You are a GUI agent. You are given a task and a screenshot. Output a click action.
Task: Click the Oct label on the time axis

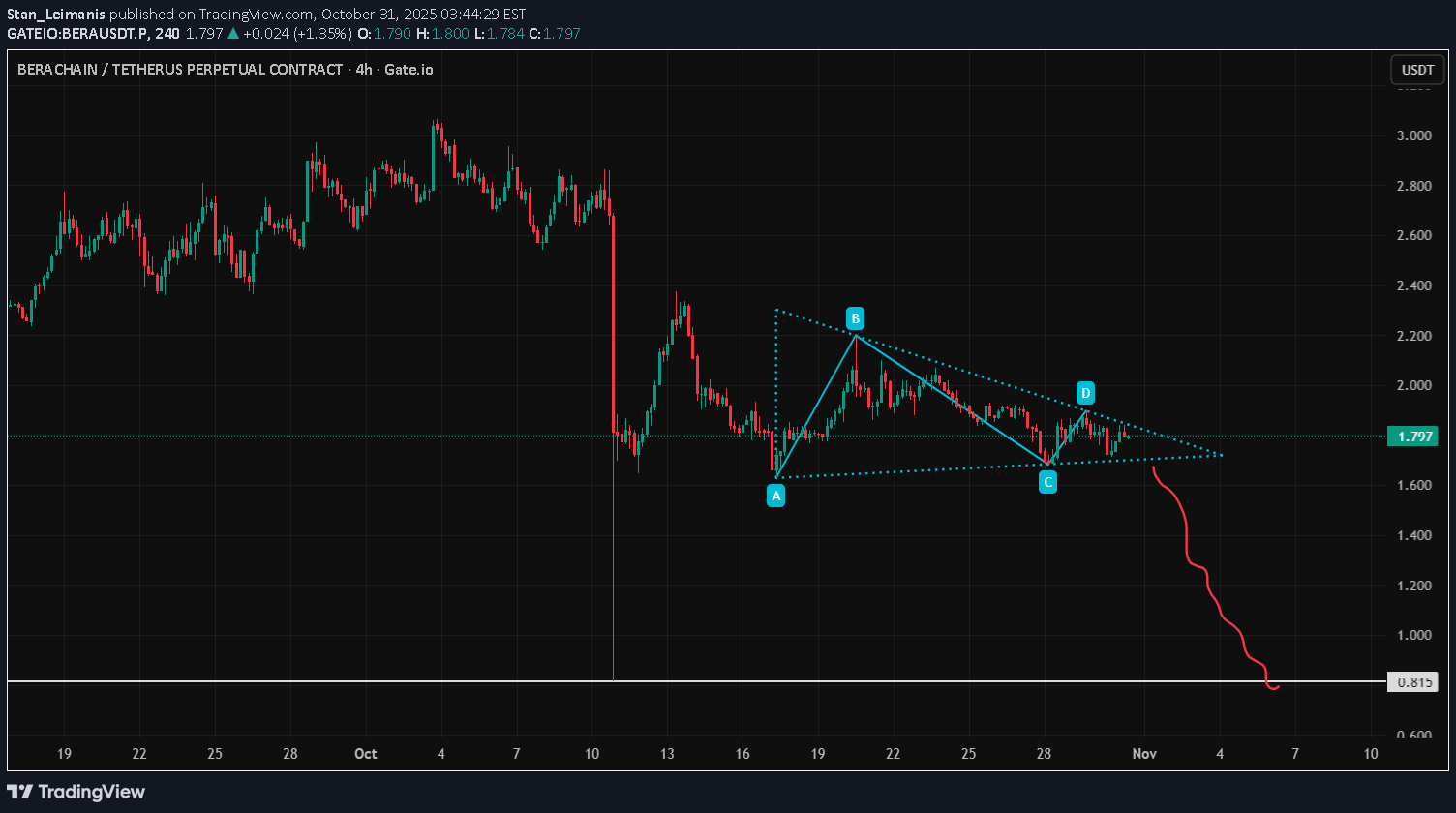[366, 753]
